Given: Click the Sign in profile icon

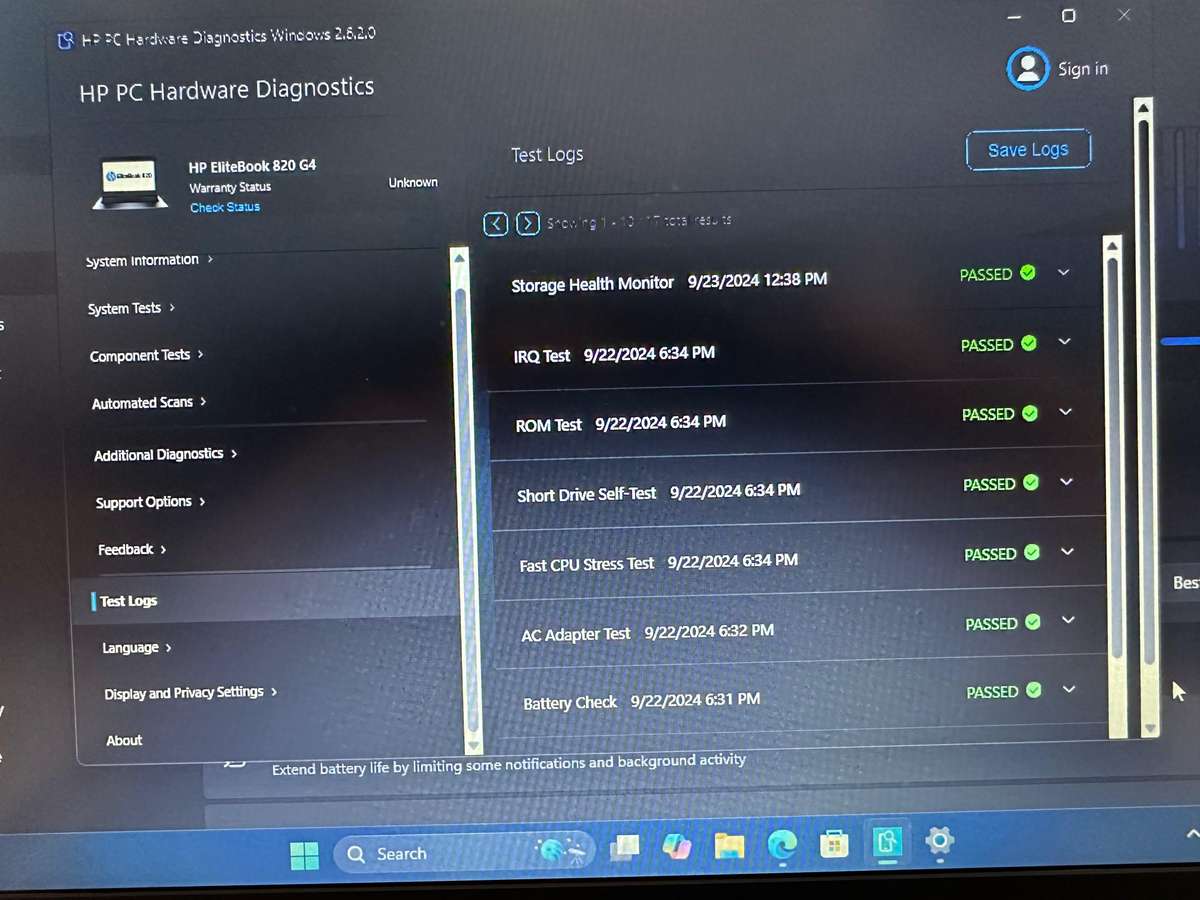Looking at the screenshot, I should tap(1027, 69).
